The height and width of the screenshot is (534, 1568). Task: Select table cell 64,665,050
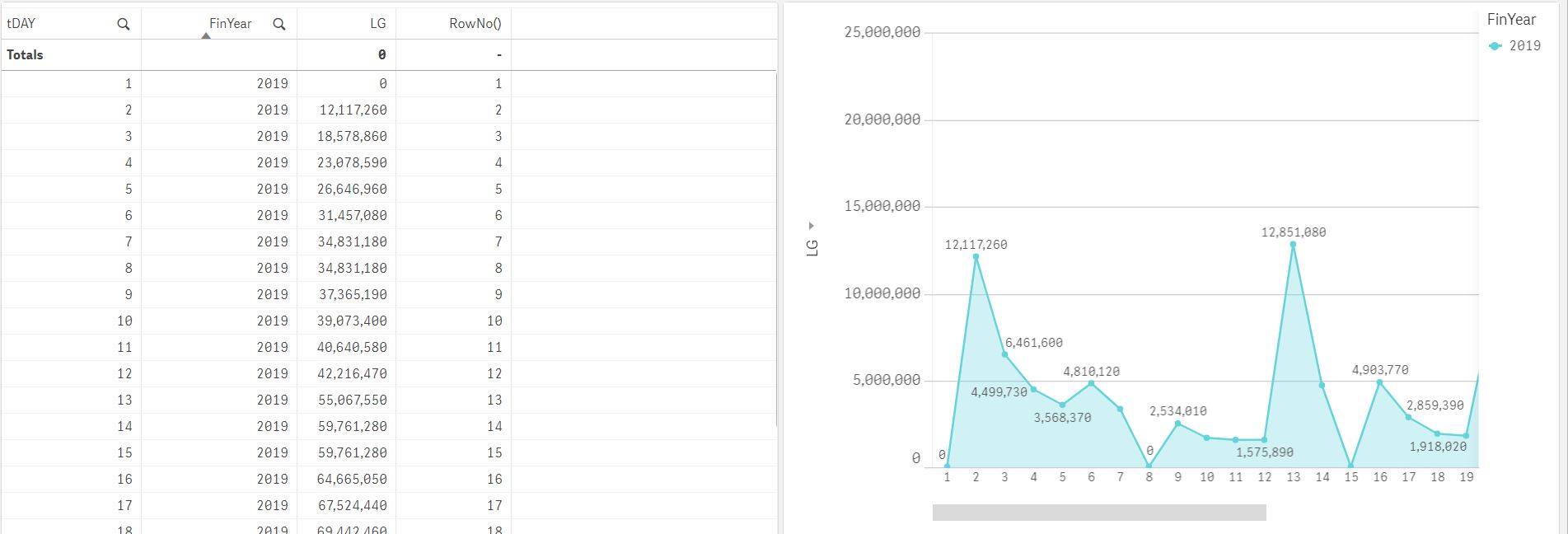[352, 479]
